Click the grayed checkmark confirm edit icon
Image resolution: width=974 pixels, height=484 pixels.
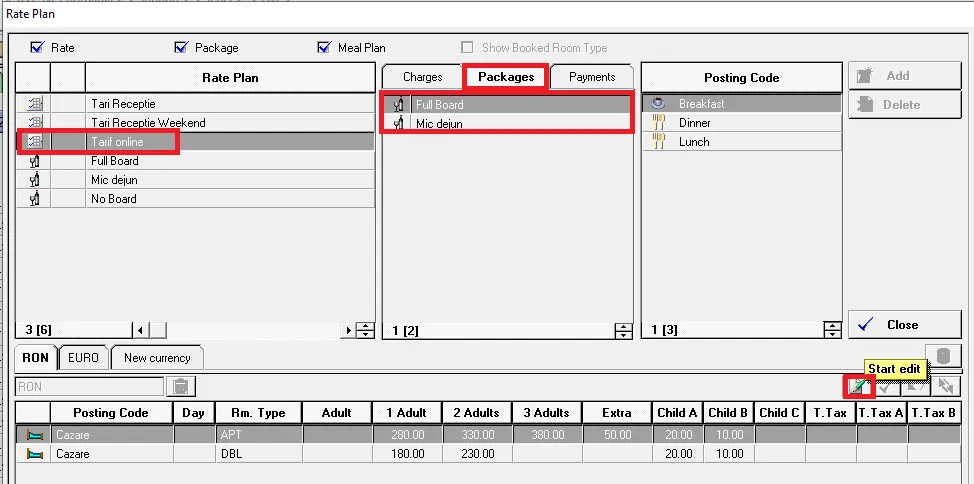pos(886,386)
